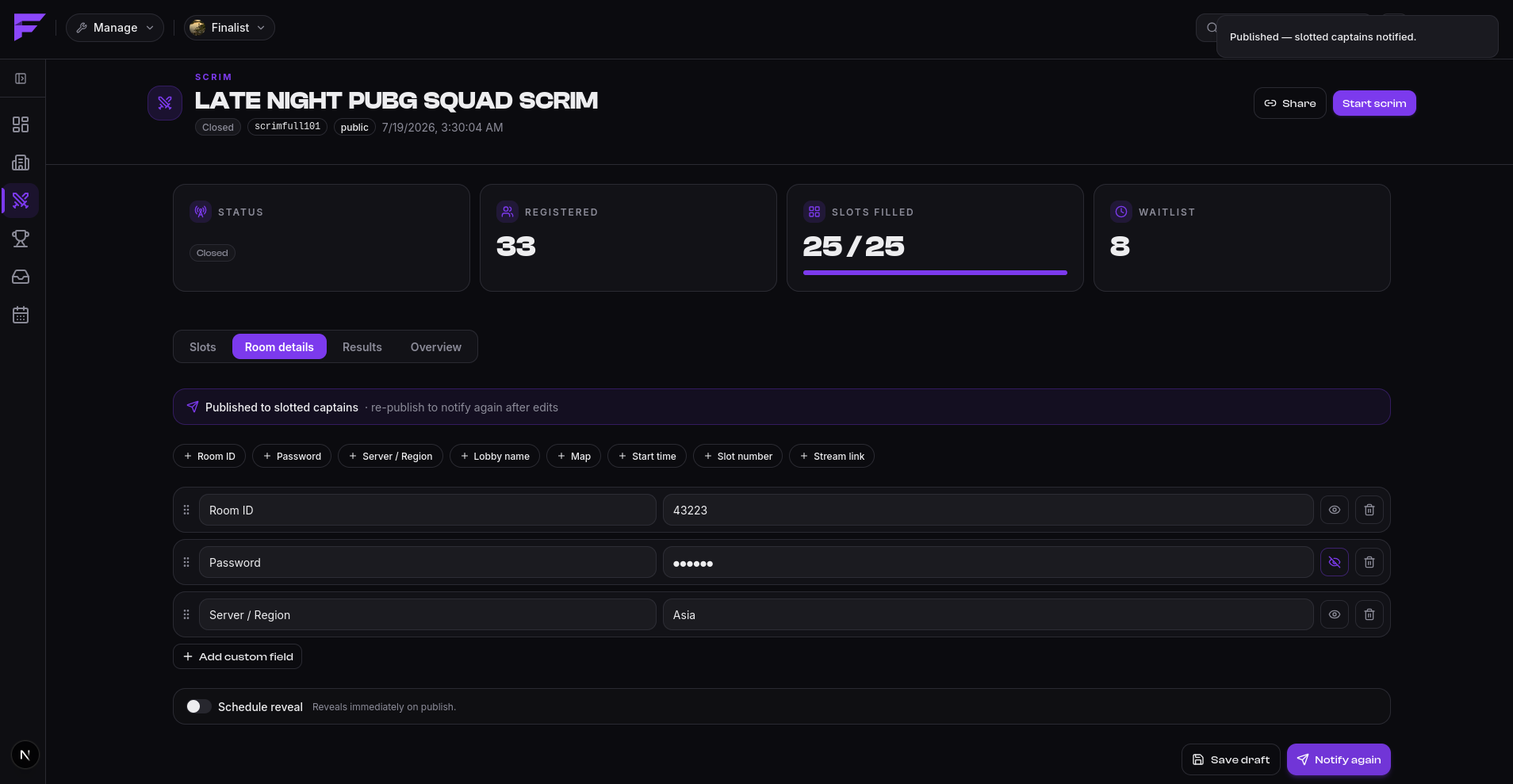The width and height of the screenshot is (1513, 784).
Task: Enable the Schedule reveal switch
Action: pyautogui.click(x=198, y=706)
